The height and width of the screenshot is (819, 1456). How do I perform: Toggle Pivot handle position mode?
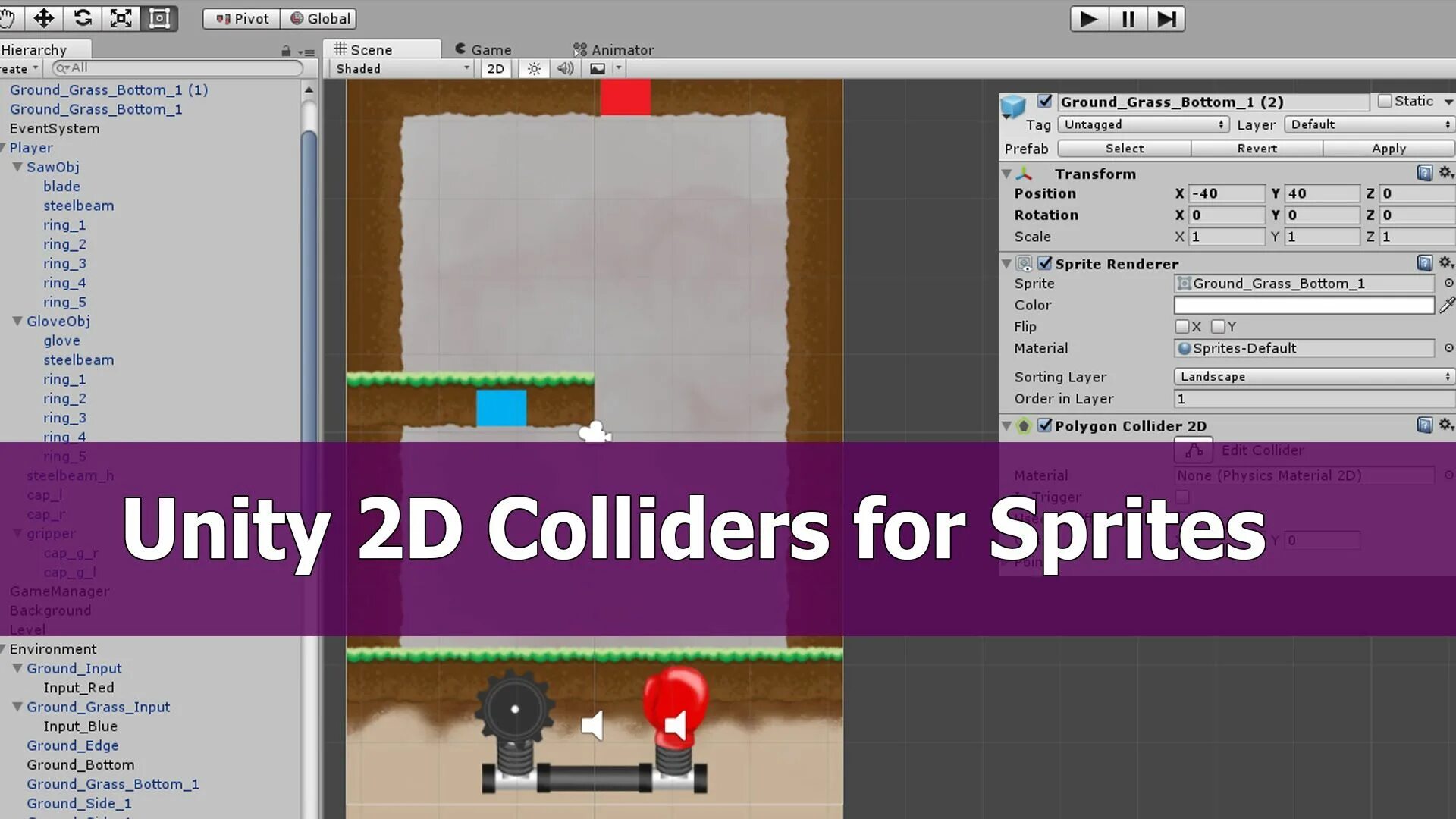point(242,19)
